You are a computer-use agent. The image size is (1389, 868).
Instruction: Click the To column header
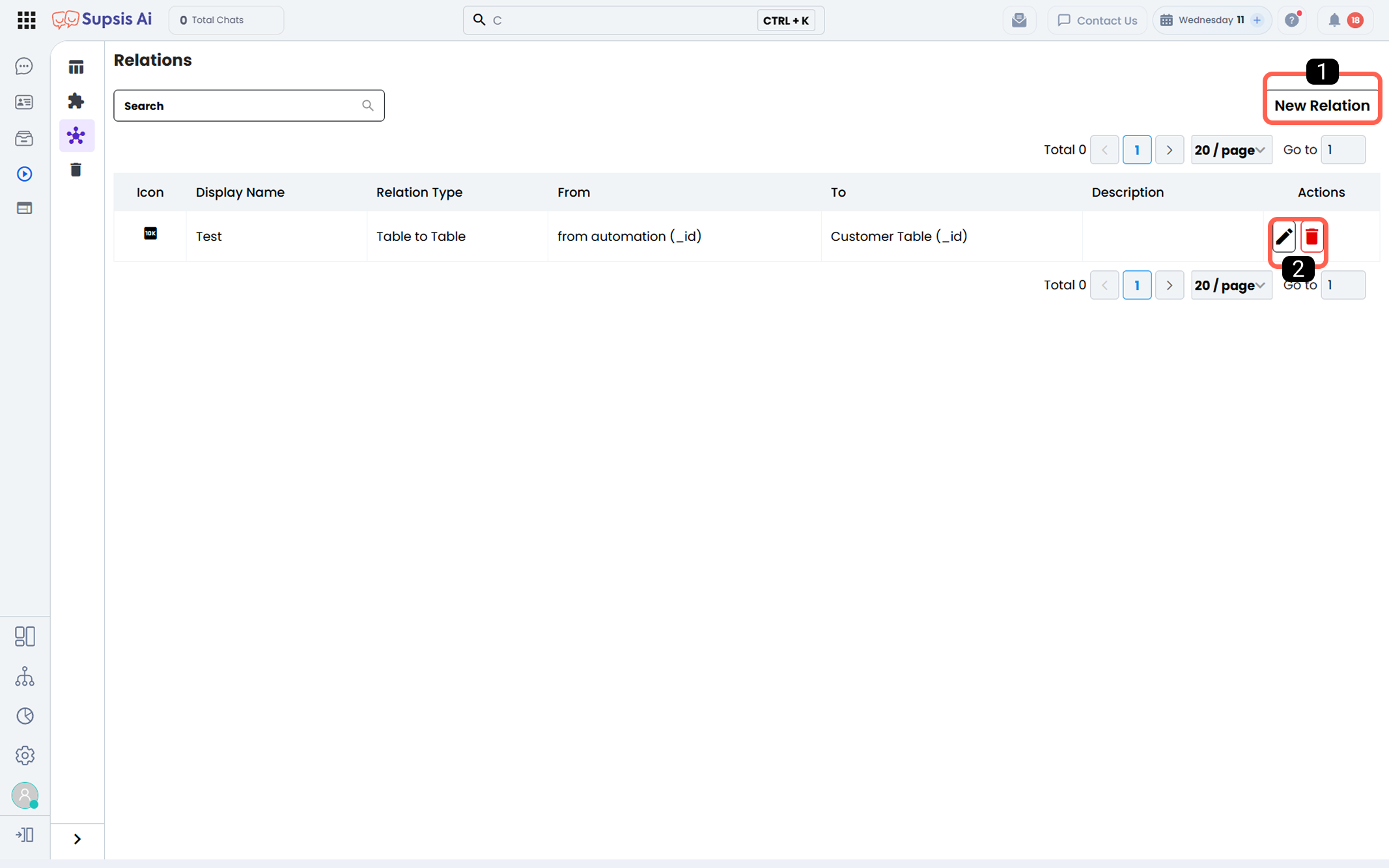pyautogui.click(x=838, y=192)
